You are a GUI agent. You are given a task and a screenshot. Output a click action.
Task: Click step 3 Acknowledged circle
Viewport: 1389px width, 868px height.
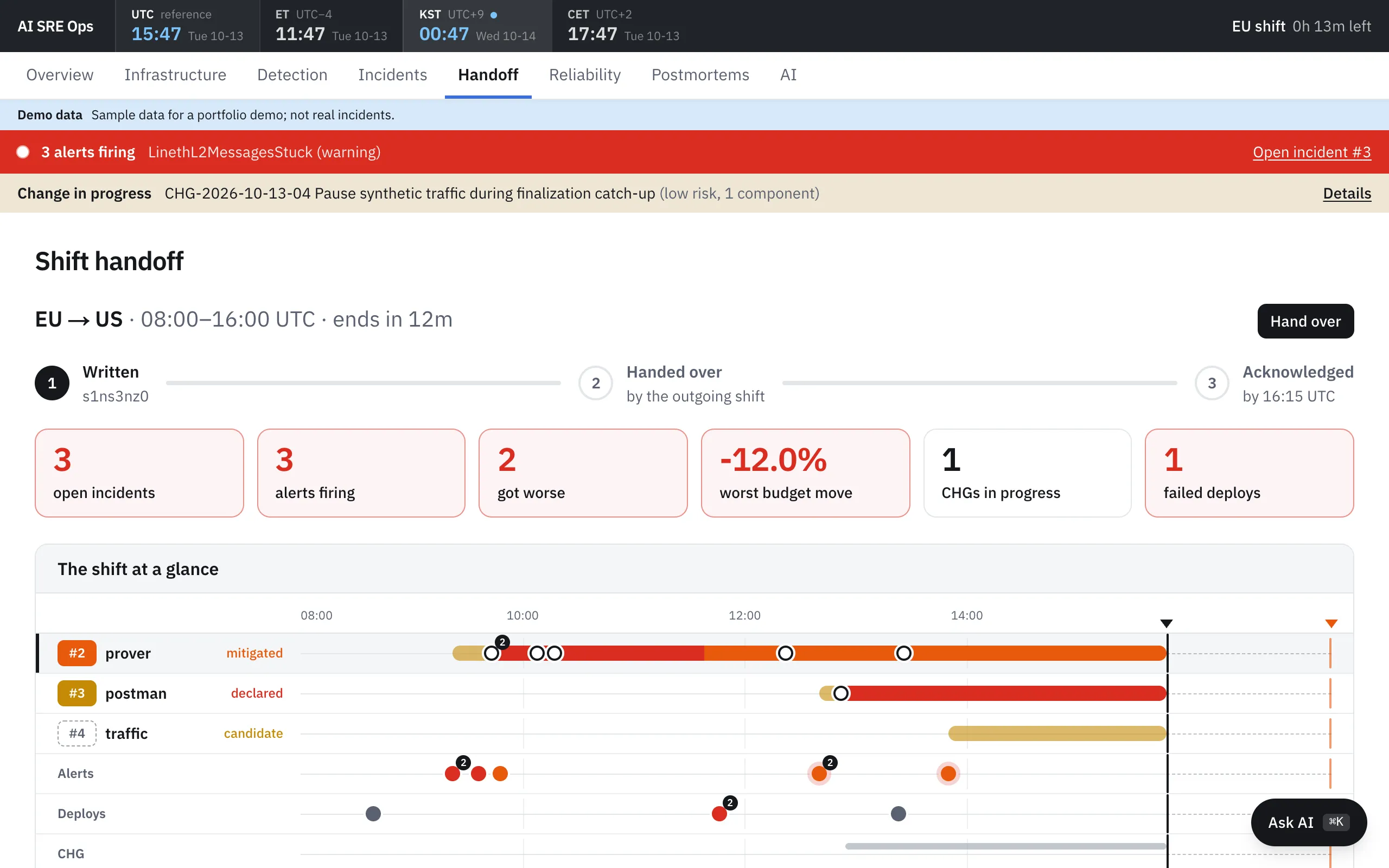point(1212,383)
